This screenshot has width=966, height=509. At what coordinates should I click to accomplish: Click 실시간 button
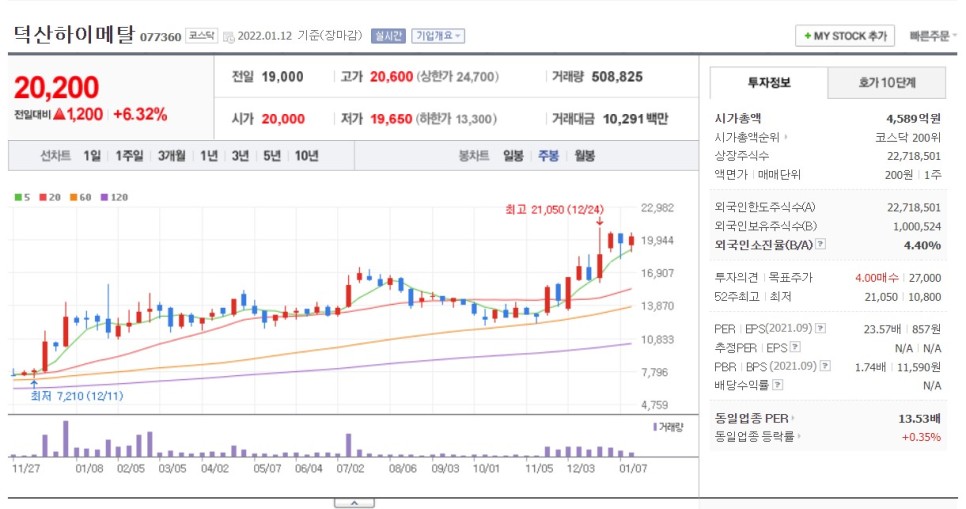[x=388, y=36]
